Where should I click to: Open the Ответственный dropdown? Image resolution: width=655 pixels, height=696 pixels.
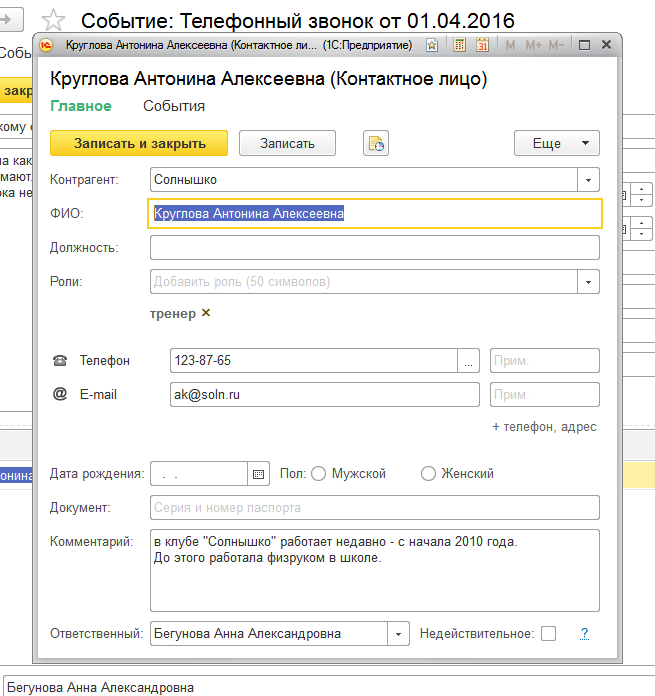click(399, 633)
